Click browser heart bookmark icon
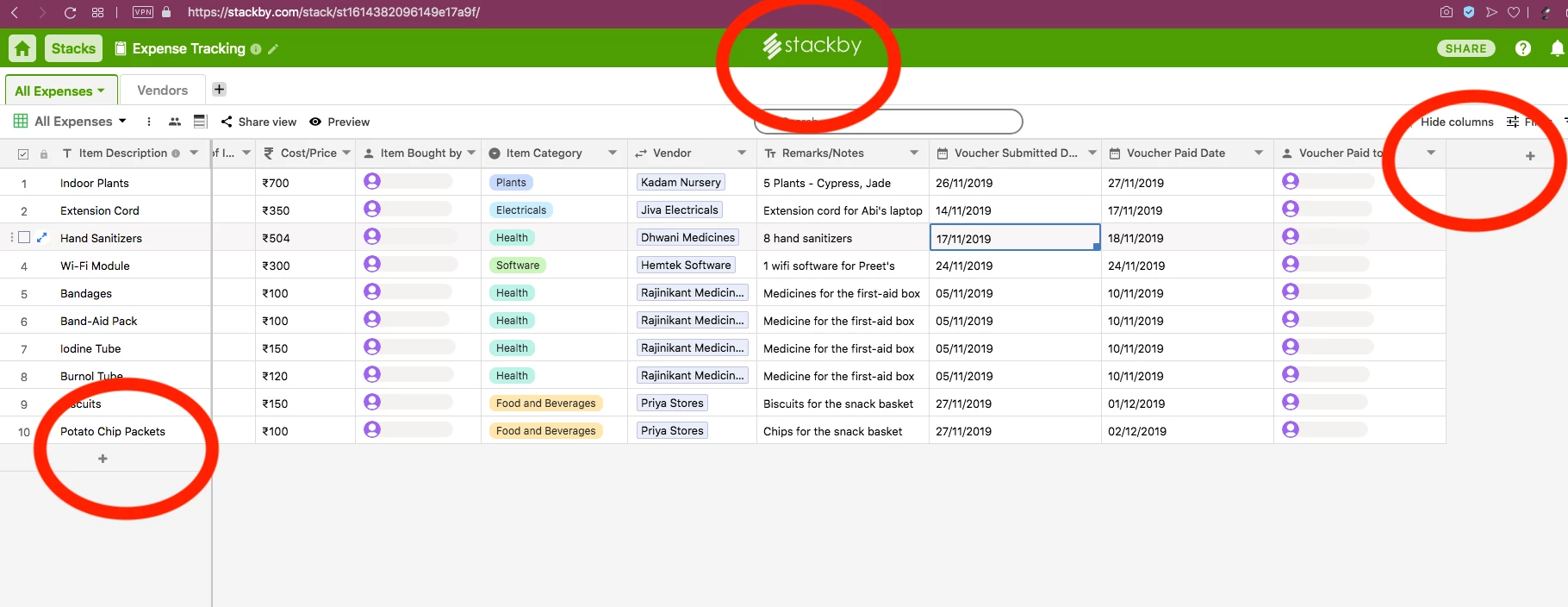1568x607 pixels. tap(1514, 12)
